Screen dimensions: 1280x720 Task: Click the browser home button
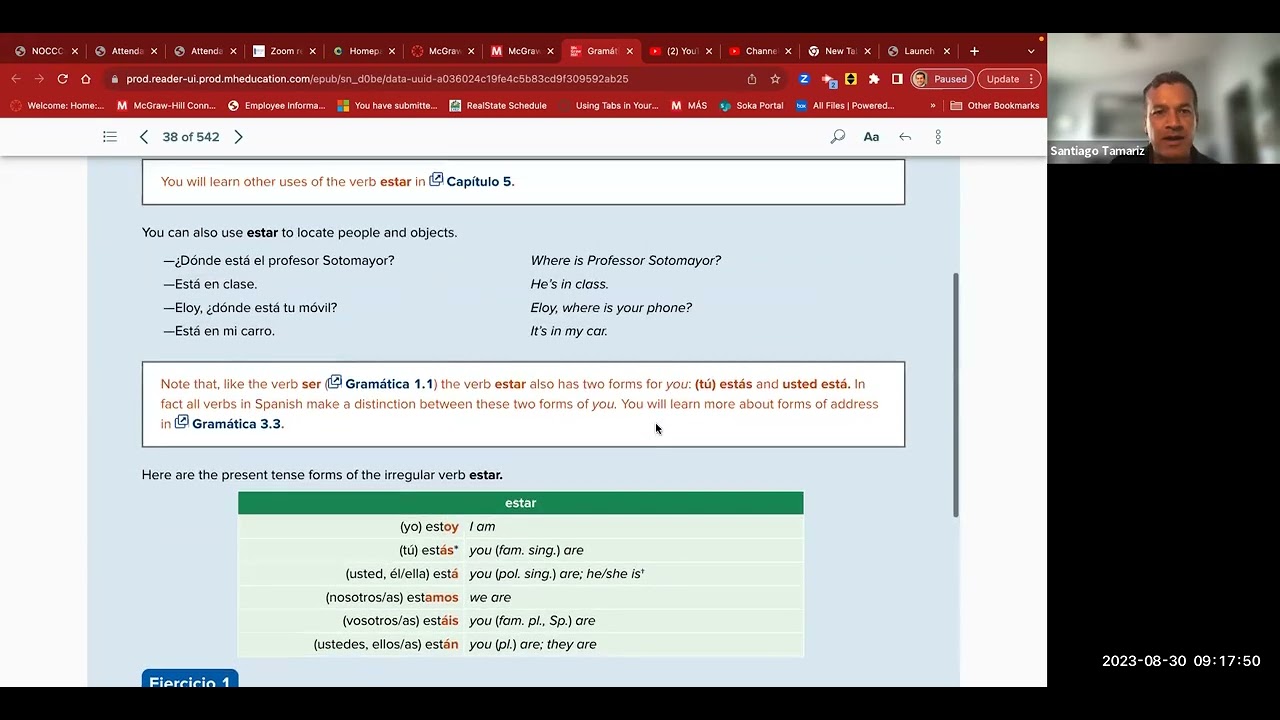click(86, 79)
